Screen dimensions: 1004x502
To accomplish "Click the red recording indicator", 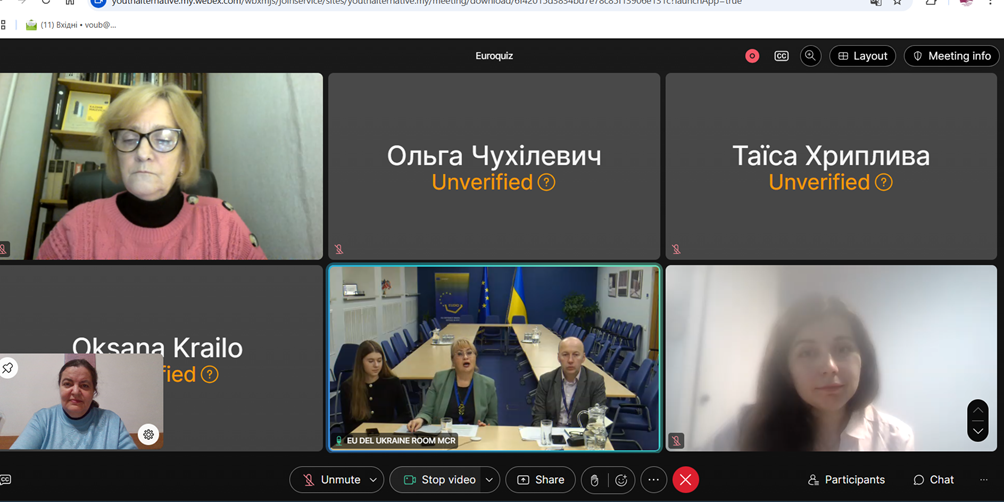I will [752, 56].
